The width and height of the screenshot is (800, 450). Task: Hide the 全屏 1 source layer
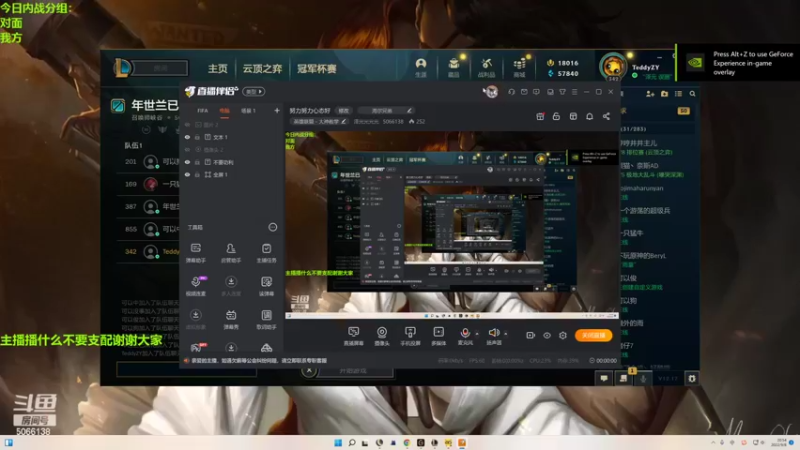[187, 174]
